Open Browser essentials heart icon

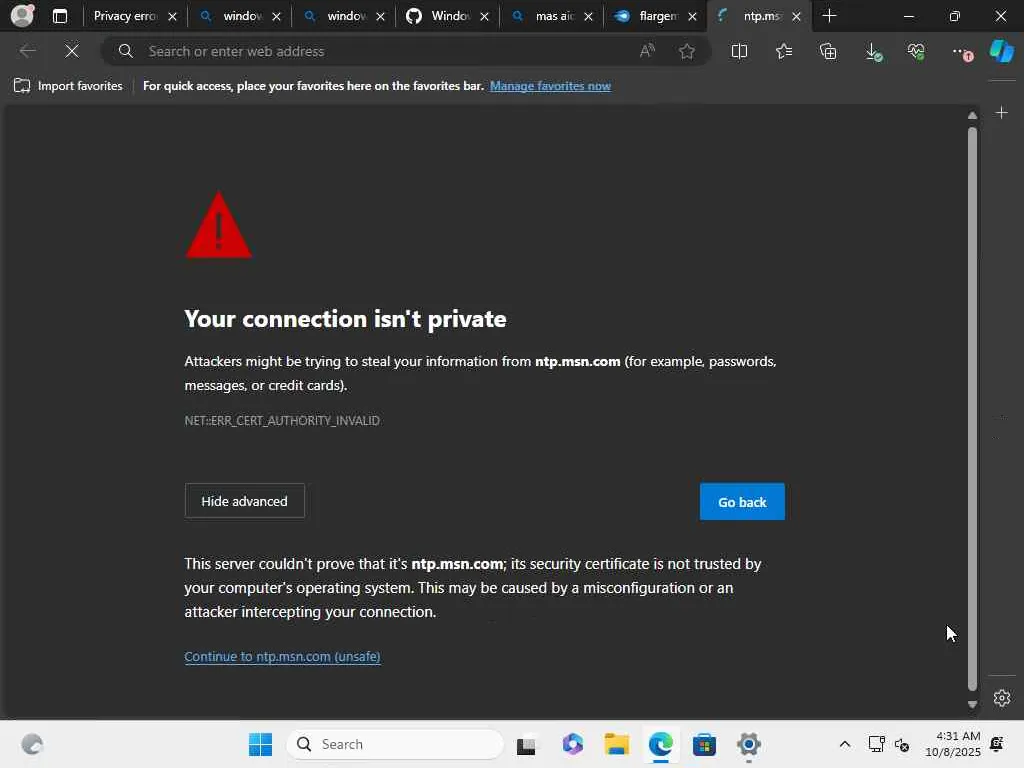point(916,52)
